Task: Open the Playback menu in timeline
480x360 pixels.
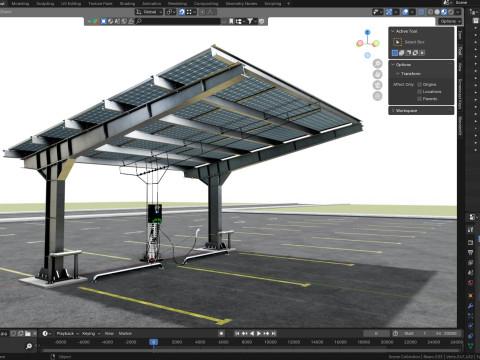Action: pyautogui.click(x=67, y=333)
